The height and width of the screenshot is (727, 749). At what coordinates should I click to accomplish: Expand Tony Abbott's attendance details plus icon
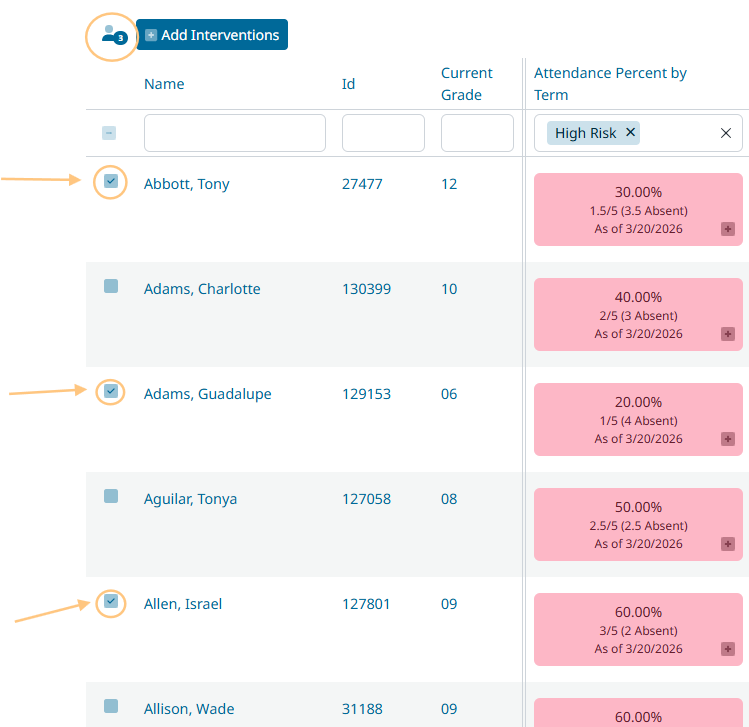[x=728, y=229]
